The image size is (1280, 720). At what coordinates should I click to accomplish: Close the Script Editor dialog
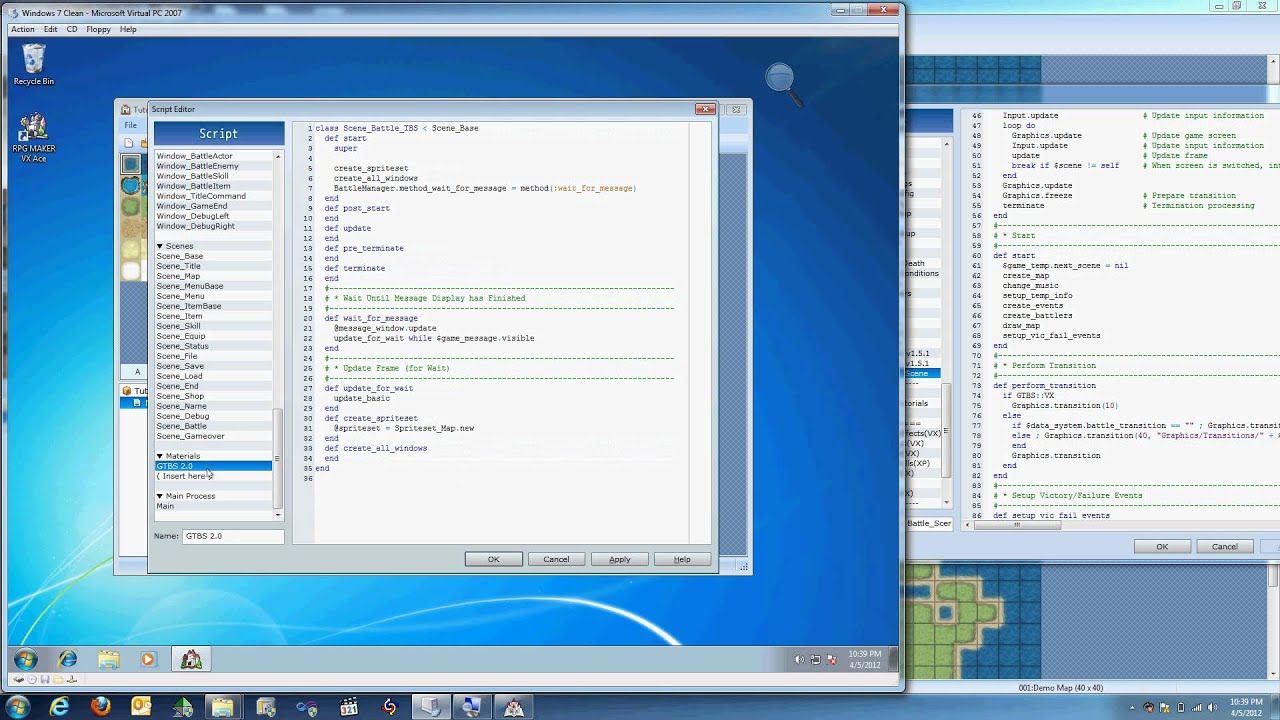(x=705, y=109)
